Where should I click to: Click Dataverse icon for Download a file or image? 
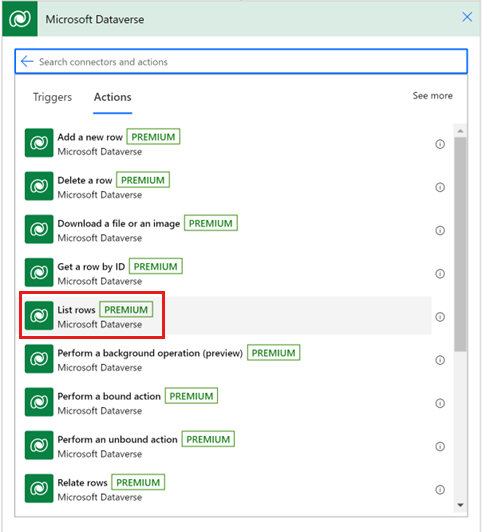pyautogui.click(x=39, y=229)
